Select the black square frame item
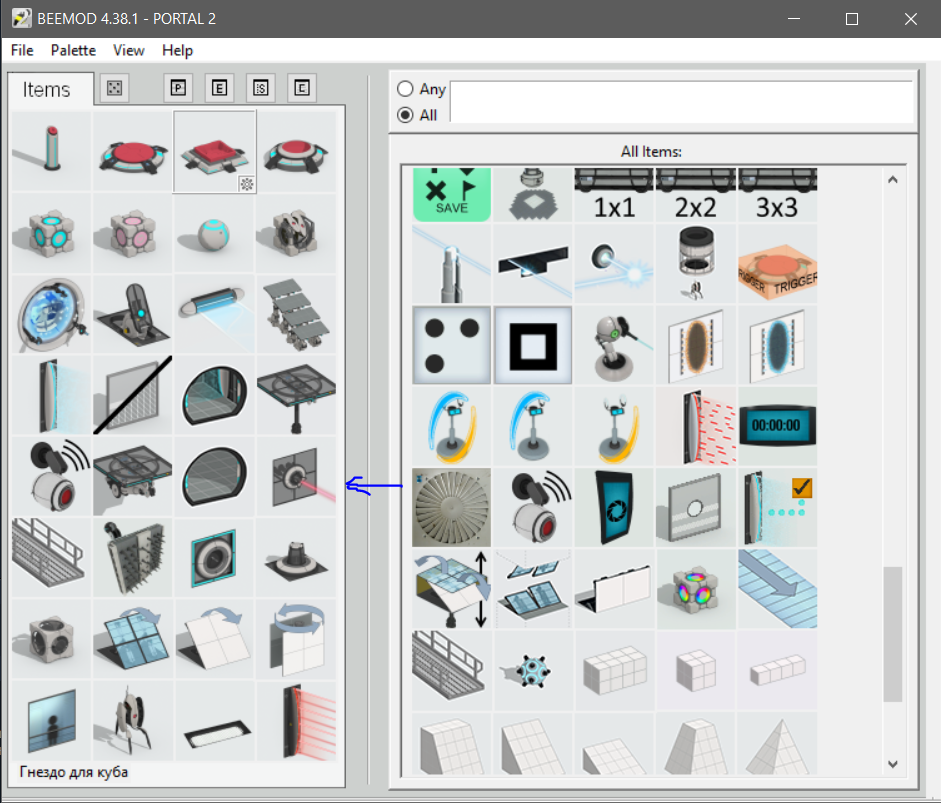Image resolution: width=941 pixels, height=803 pixels. tap(533, 345)
